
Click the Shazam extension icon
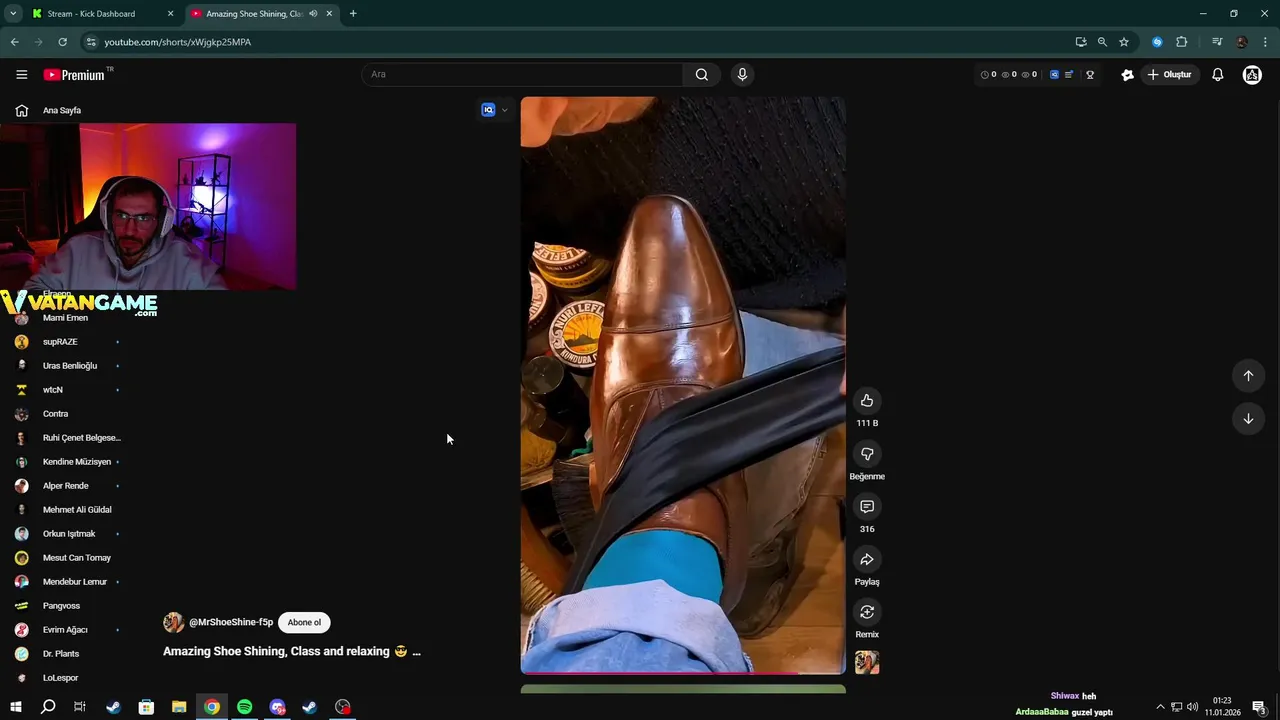coord(1157,42)
